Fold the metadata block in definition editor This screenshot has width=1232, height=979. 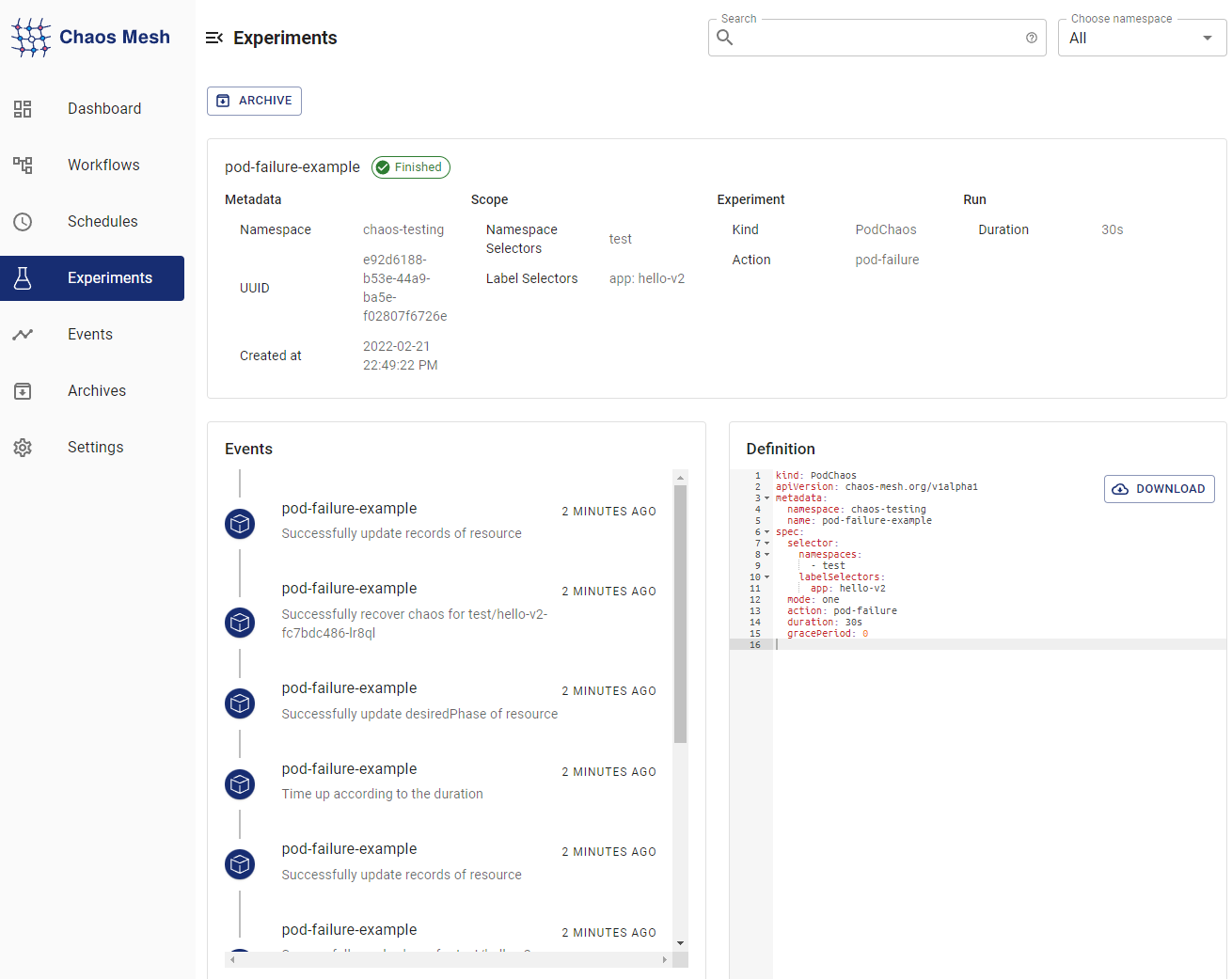[766, 498]
